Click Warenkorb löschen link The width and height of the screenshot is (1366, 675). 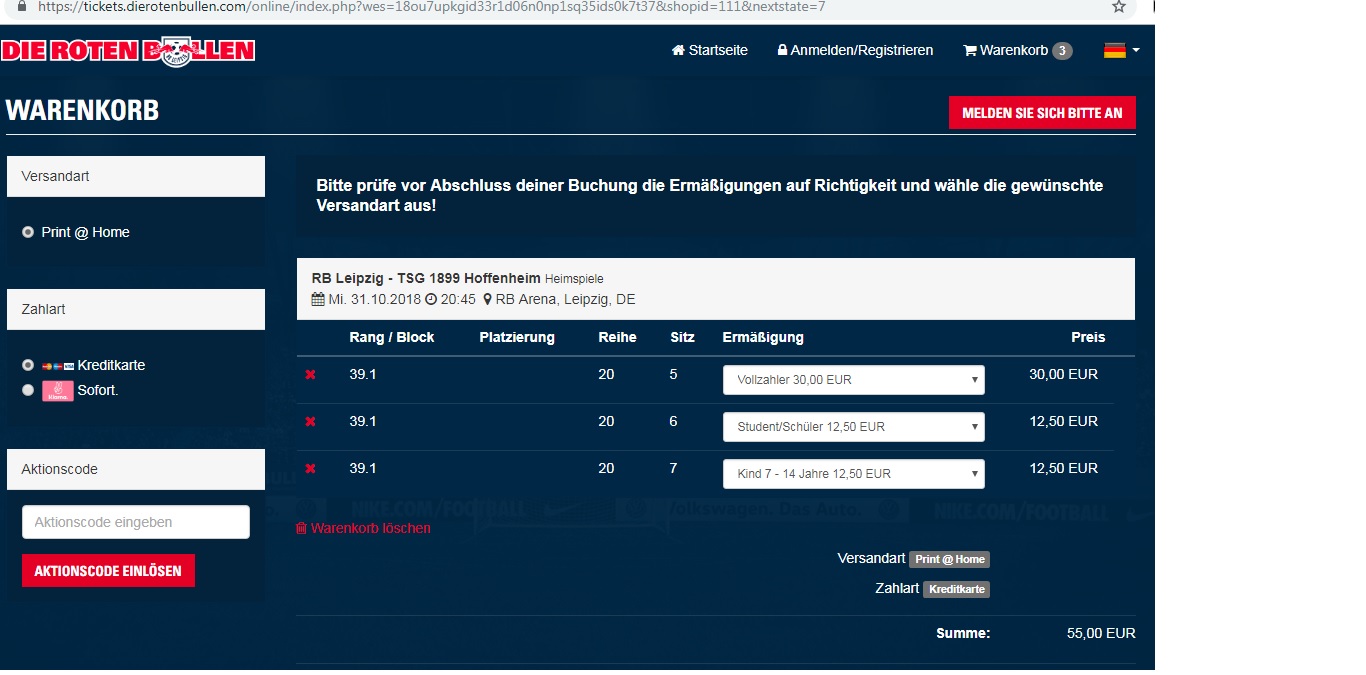(363, 528)
